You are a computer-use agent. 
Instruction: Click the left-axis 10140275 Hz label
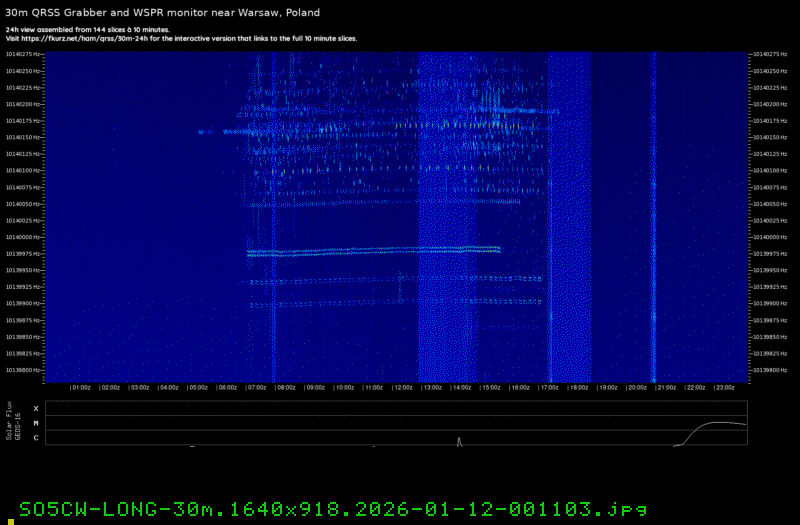pyautogui.click(x=22, y=54)
